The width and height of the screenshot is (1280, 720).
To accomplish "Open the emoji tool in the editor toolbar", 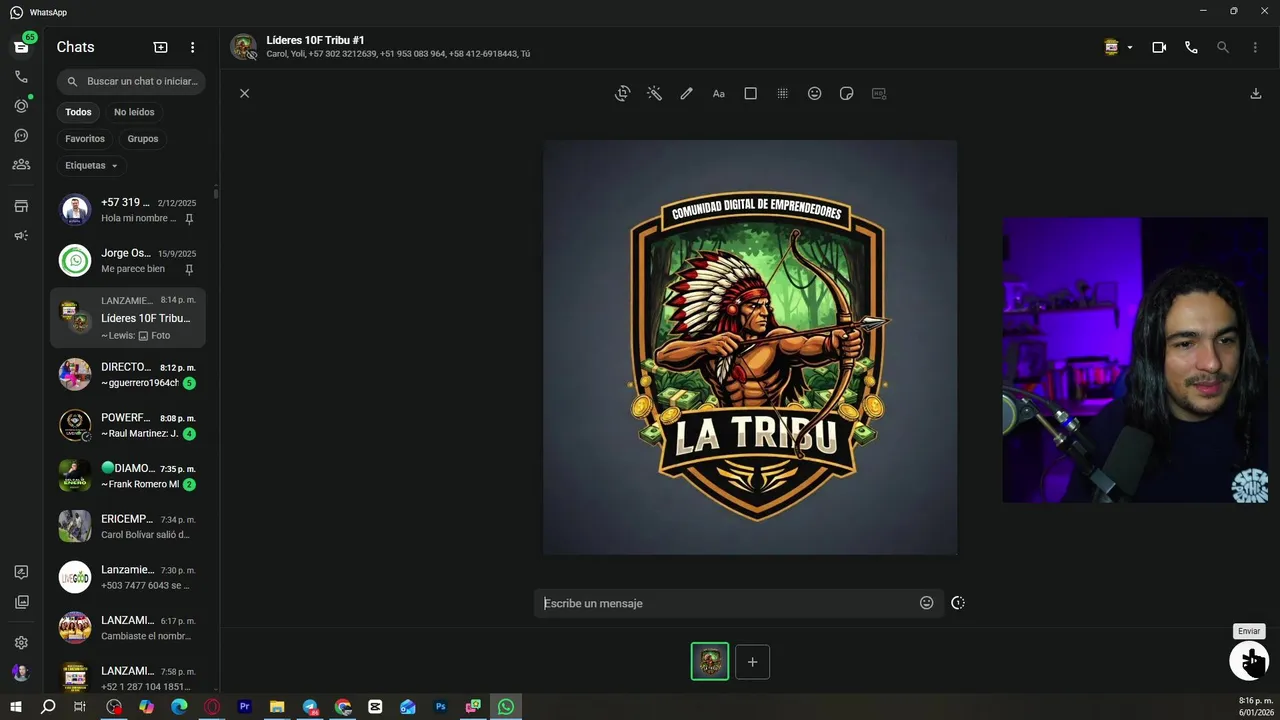I will point(814,93).
